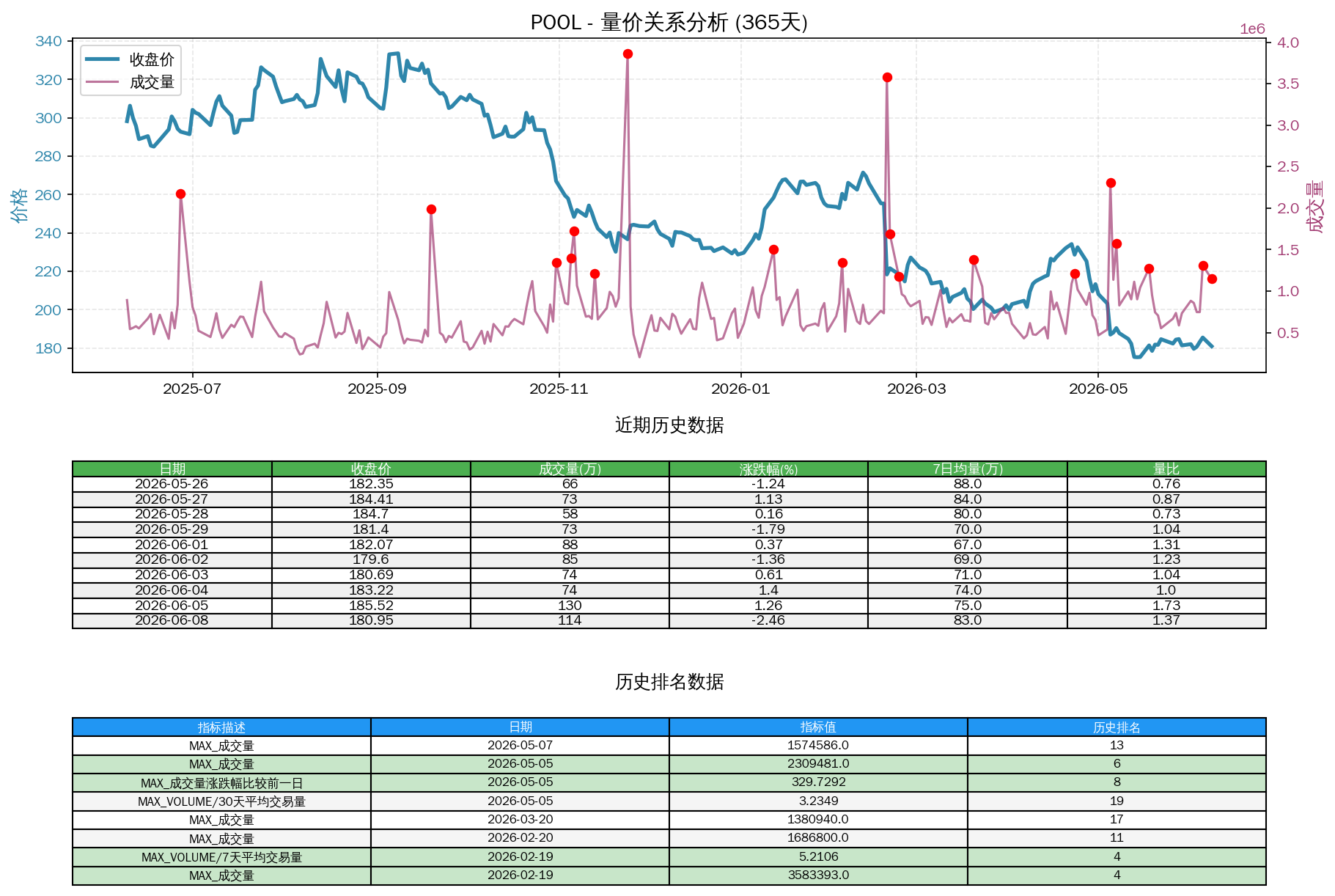
Task: Click the closing price cell 185.52
Action: (x=371, y=606)
